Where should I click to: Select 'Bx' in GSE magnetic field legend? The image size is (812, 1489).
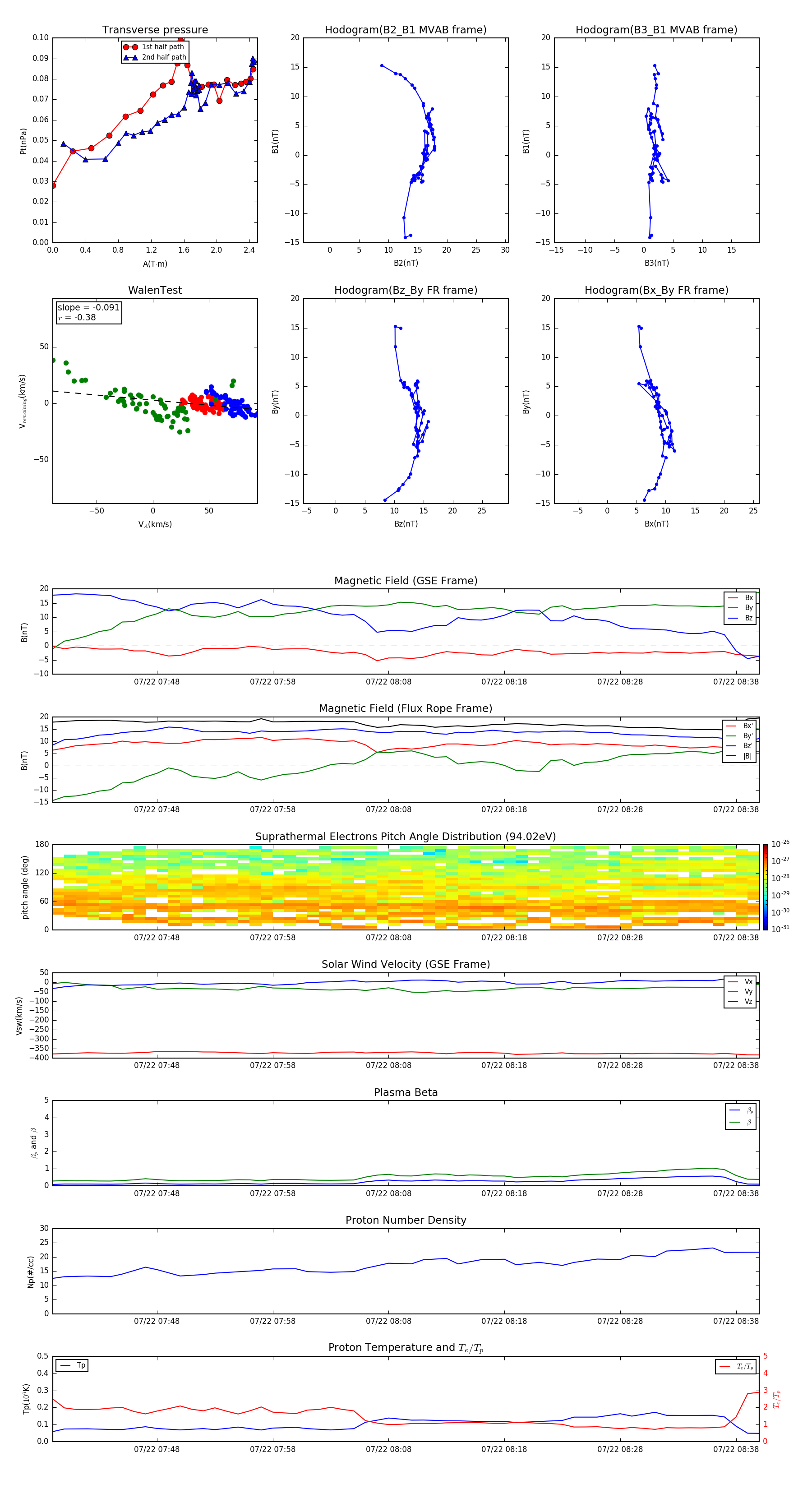click(740, 598)
